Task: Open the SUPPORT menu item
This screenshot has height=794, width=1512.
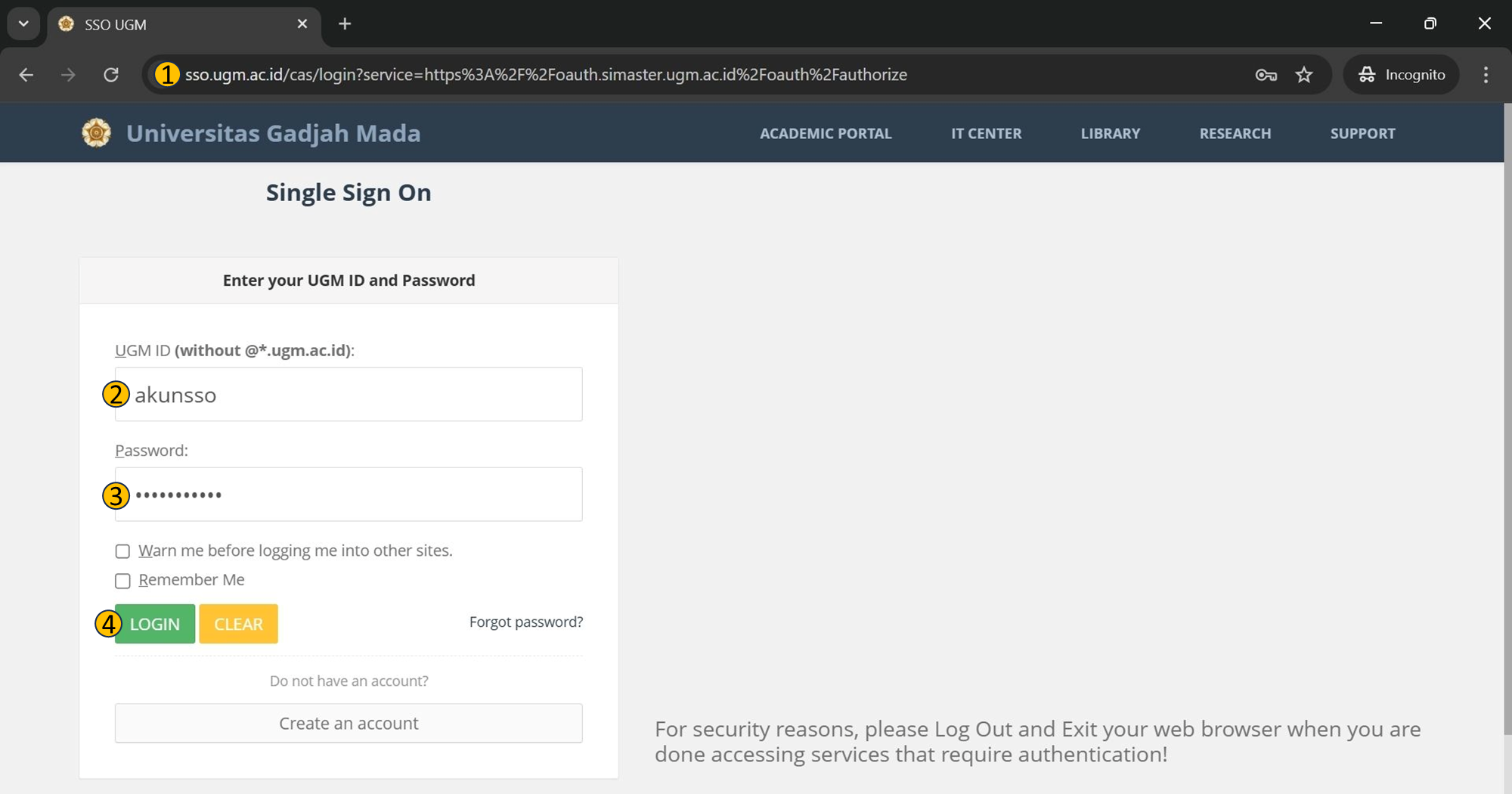Action: click(x=1363, y=134)
